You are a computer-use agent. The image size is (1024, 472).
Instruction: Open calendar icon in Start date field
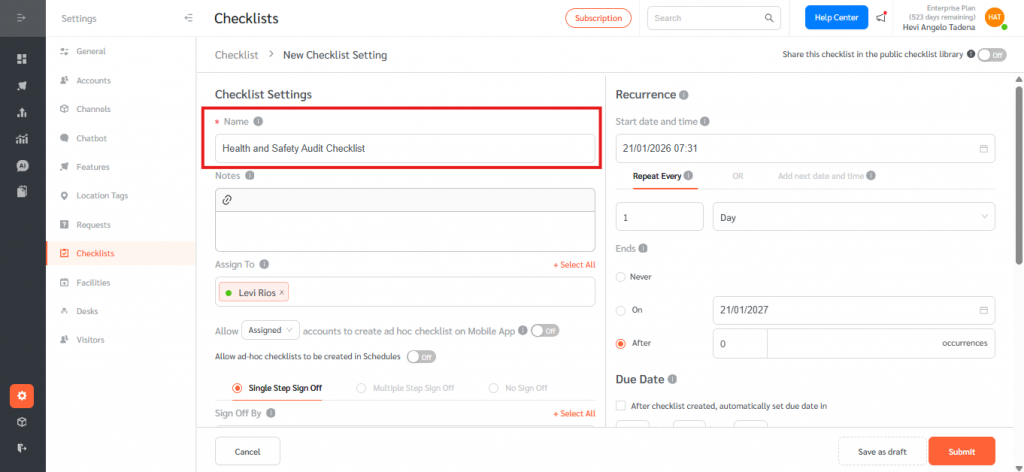click(x=983, y=149)
